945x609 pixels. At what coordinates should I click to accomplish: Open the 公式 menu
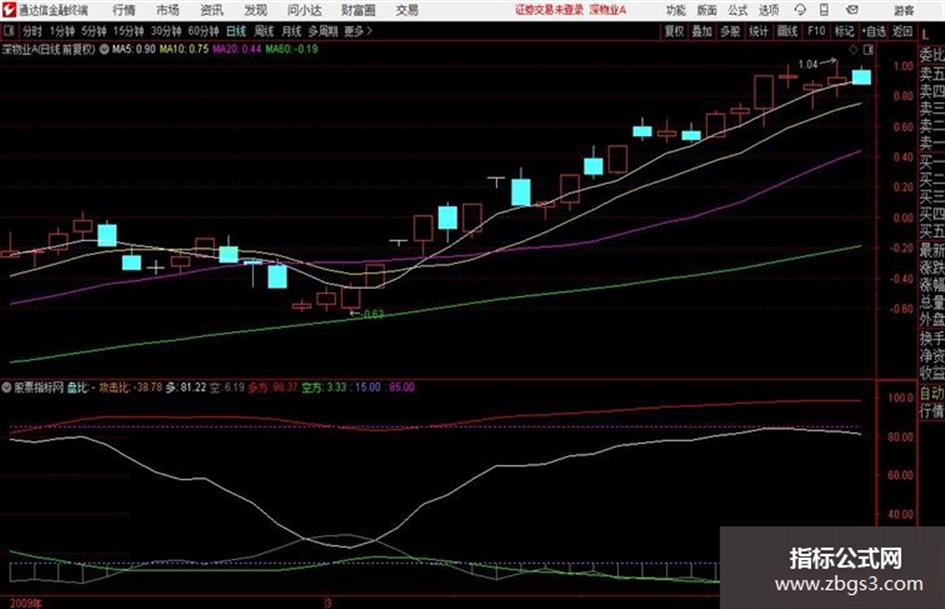[737, 10]
